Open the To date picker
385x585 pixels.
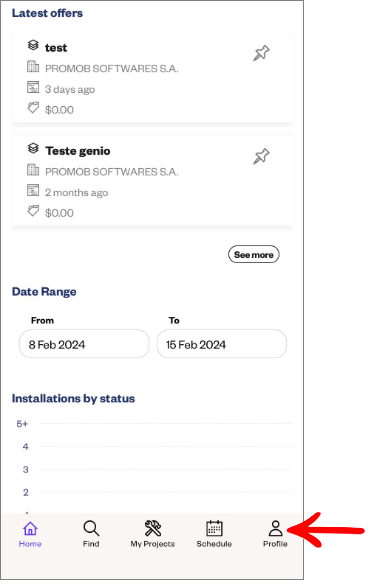point(222,344)
